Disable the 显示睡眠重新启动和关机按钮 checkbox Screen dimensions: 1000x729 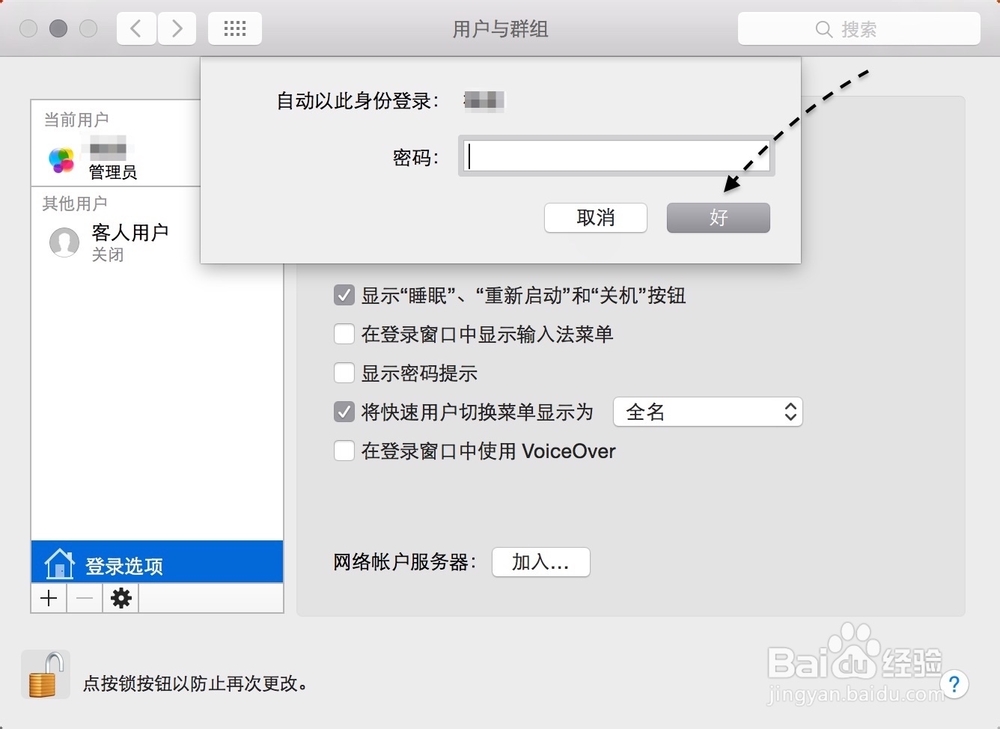[x=345, y=295]
